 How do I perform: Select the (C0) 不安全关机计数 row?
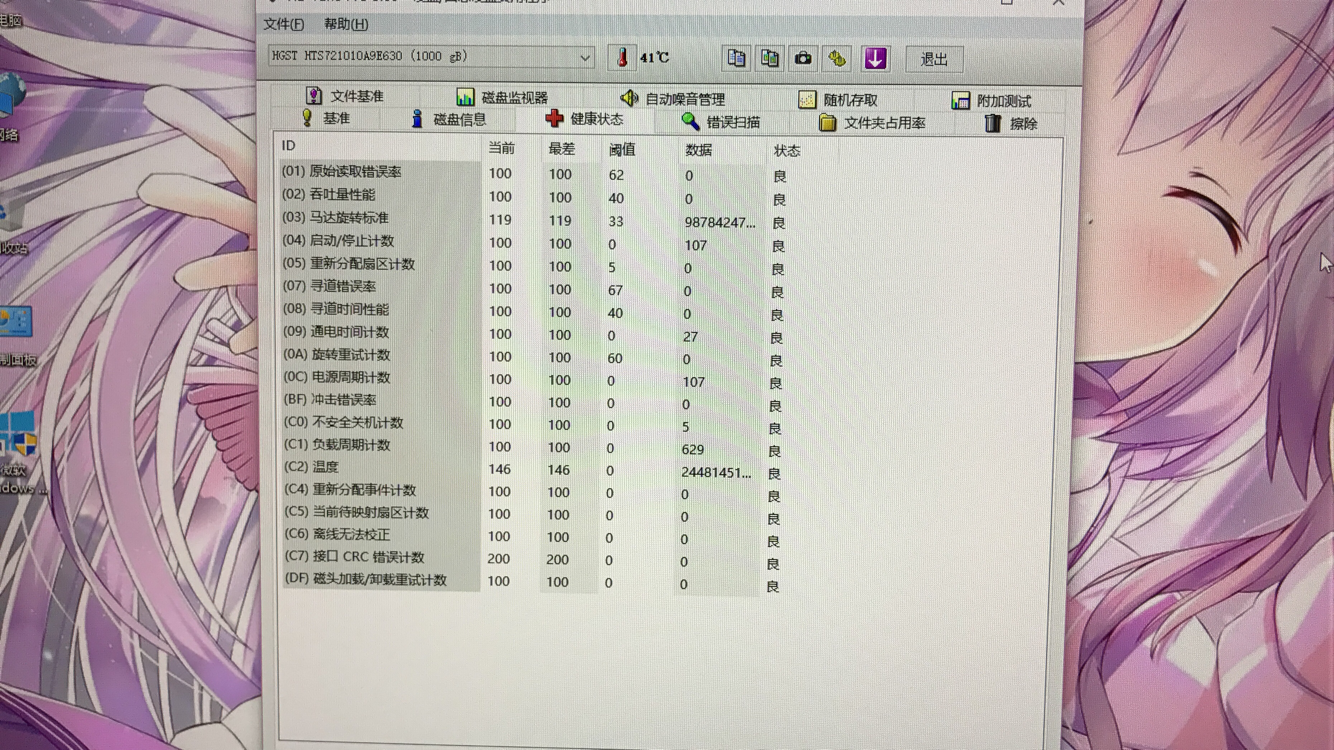(535, 425)
